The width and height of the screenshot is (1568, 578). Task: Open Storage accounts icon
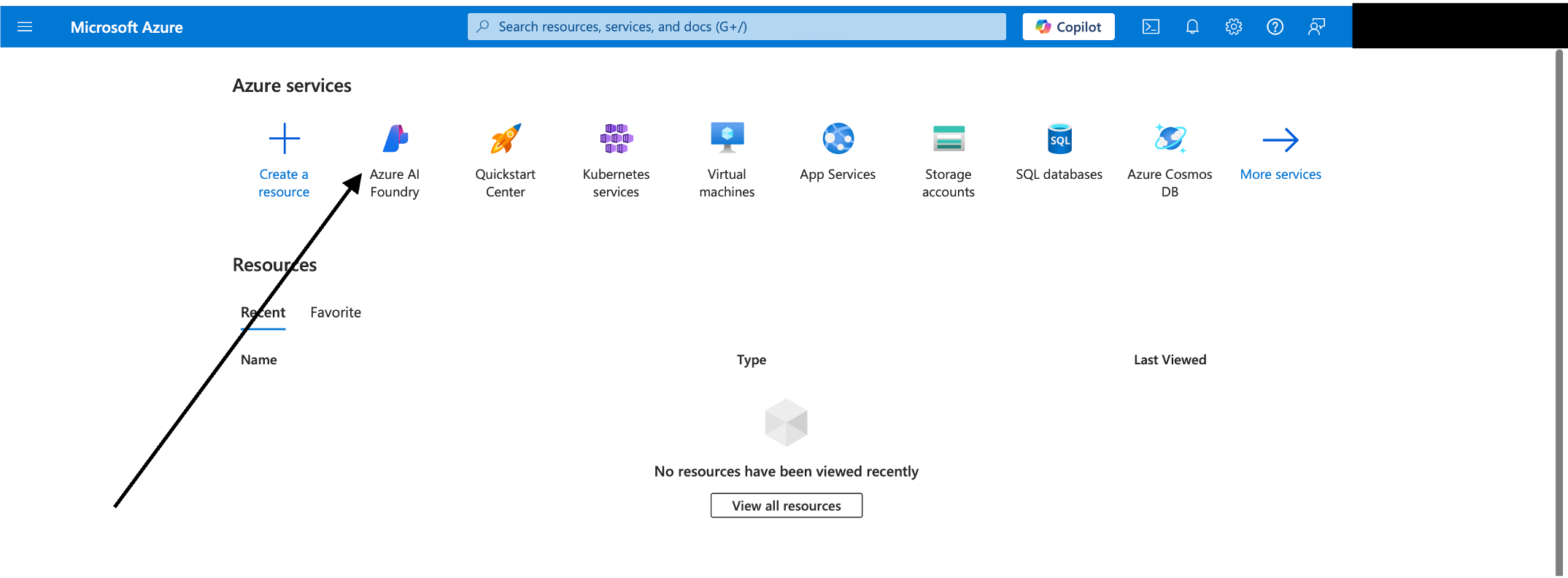(x=949, y=139)
